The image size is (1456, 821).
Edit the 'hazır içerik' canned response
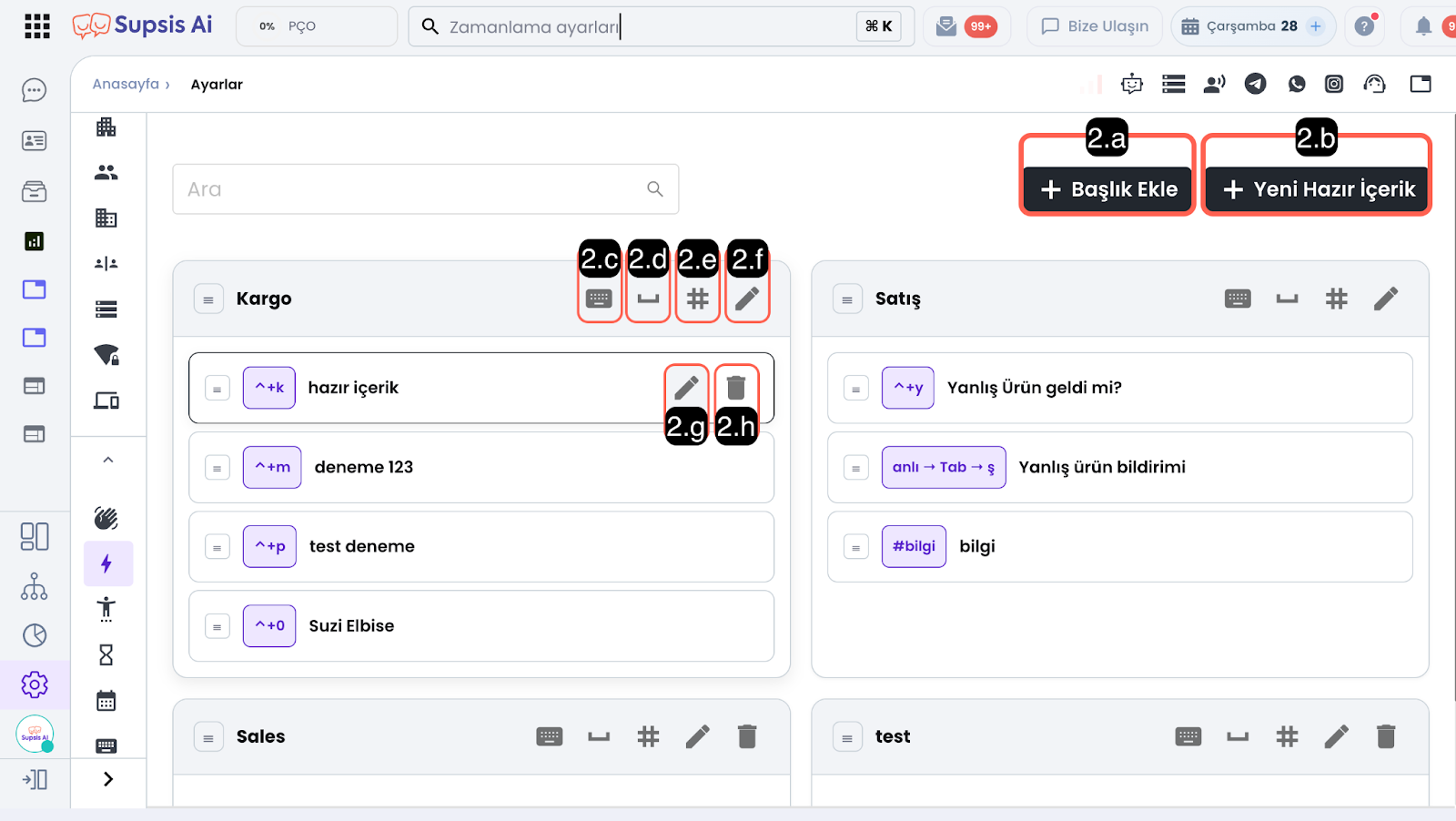[x=686, y=388]
